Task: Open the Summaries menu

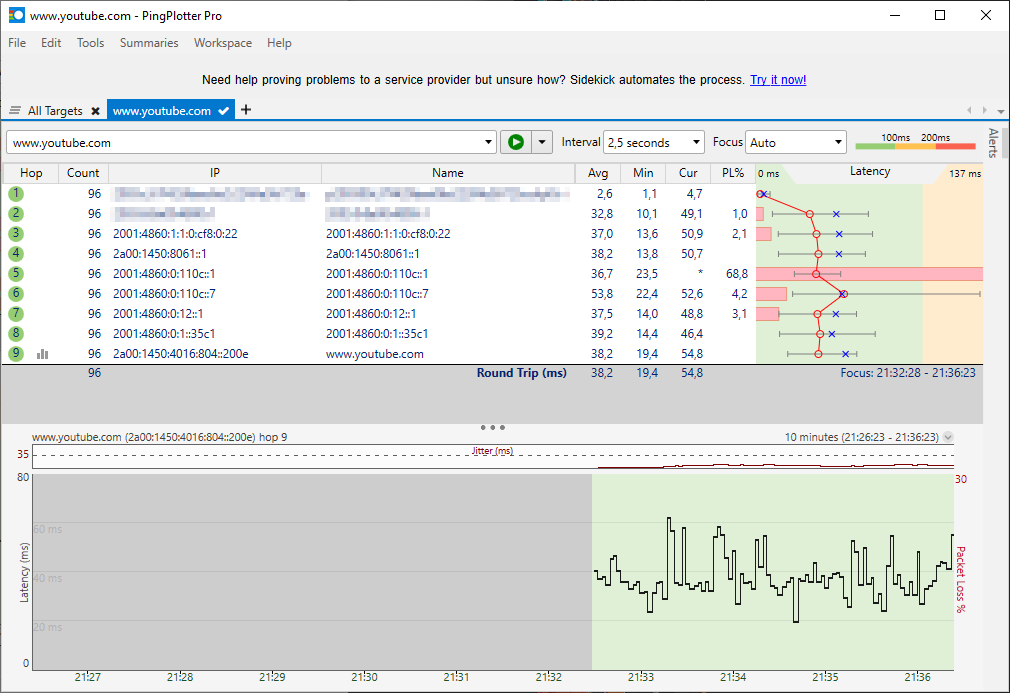Action: coord(149,43)
